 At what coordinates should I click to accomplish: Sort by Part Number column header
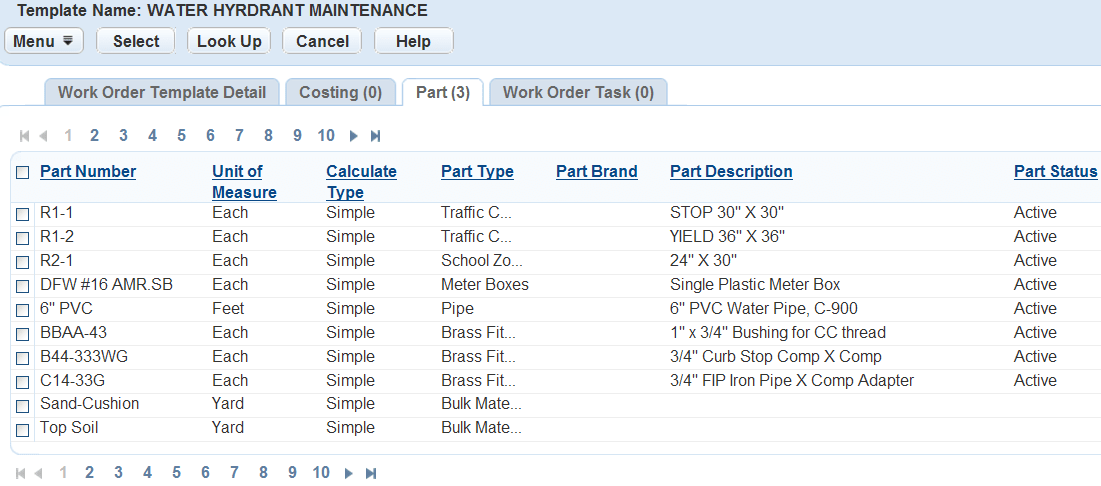88,171
